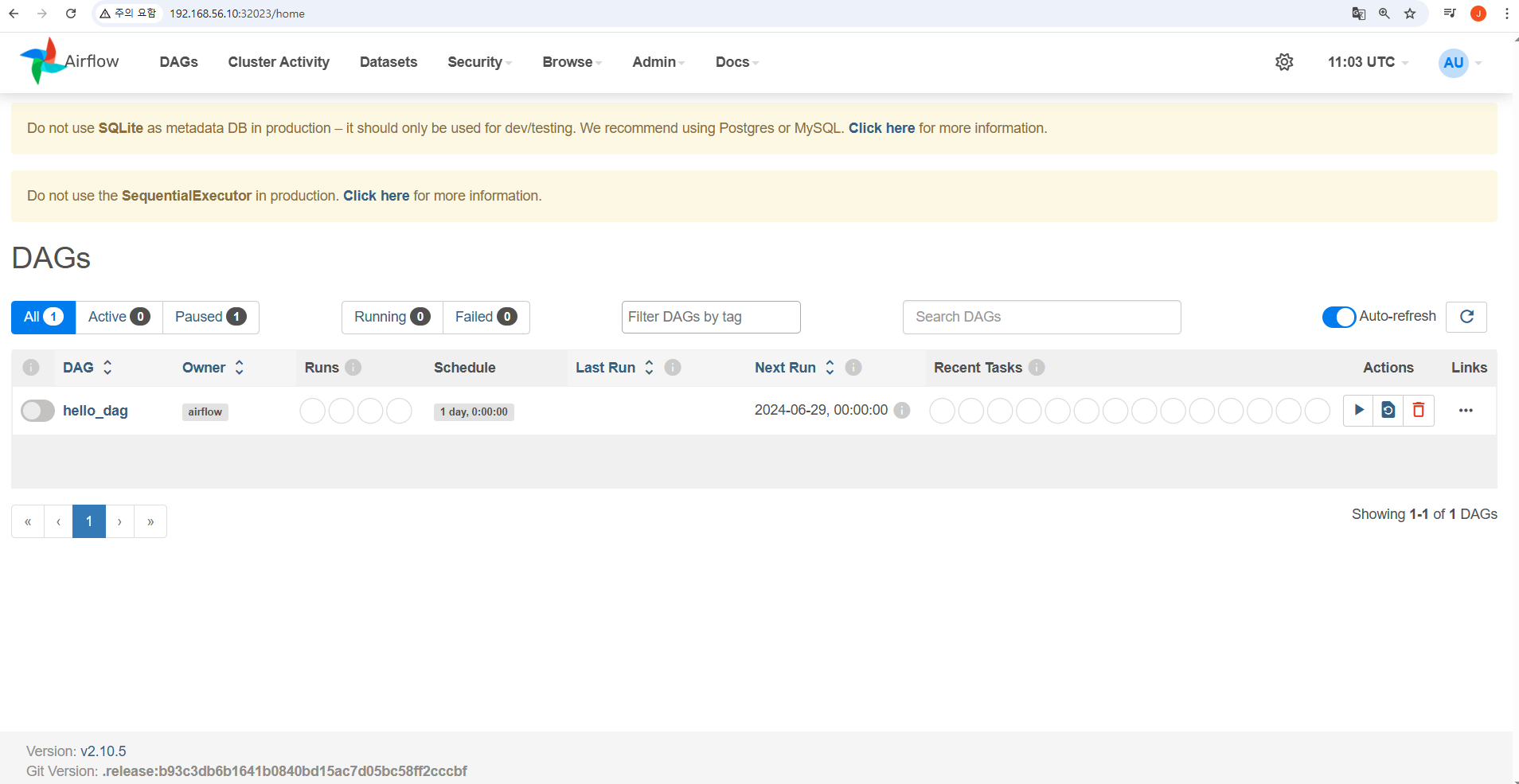Click the not-secure warning site info
Viewport: 1519px width, 784px height.
pos(127,14)
